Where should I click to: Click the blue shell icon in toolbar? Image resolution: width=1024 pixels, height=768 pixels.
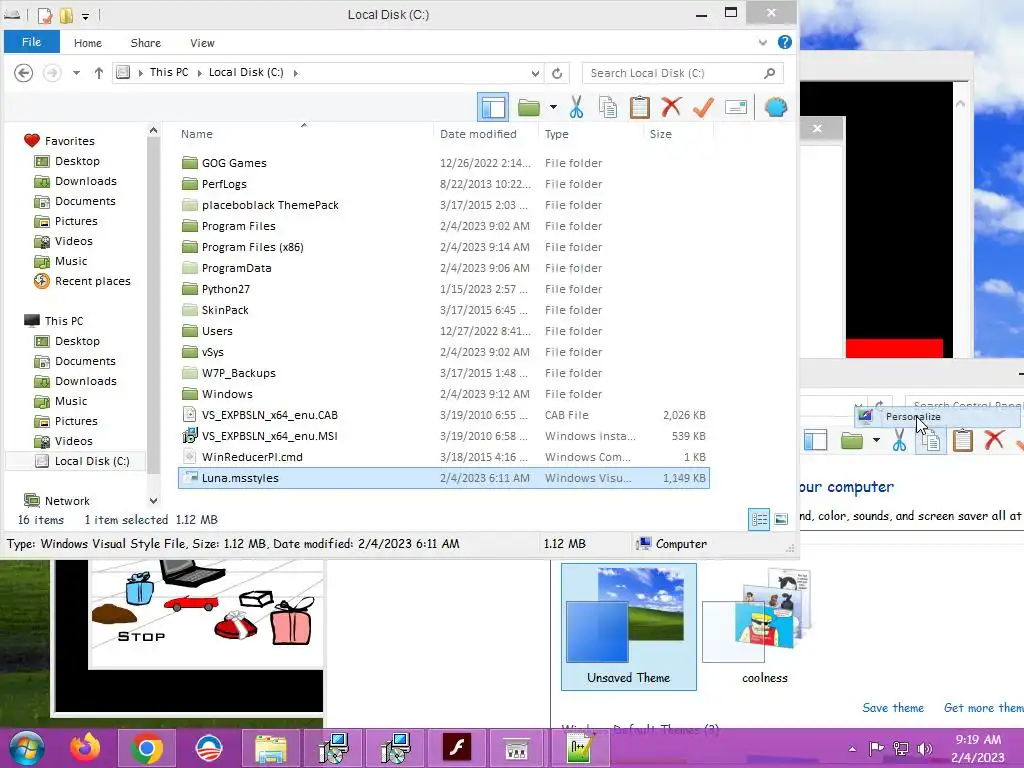[776, 107]
